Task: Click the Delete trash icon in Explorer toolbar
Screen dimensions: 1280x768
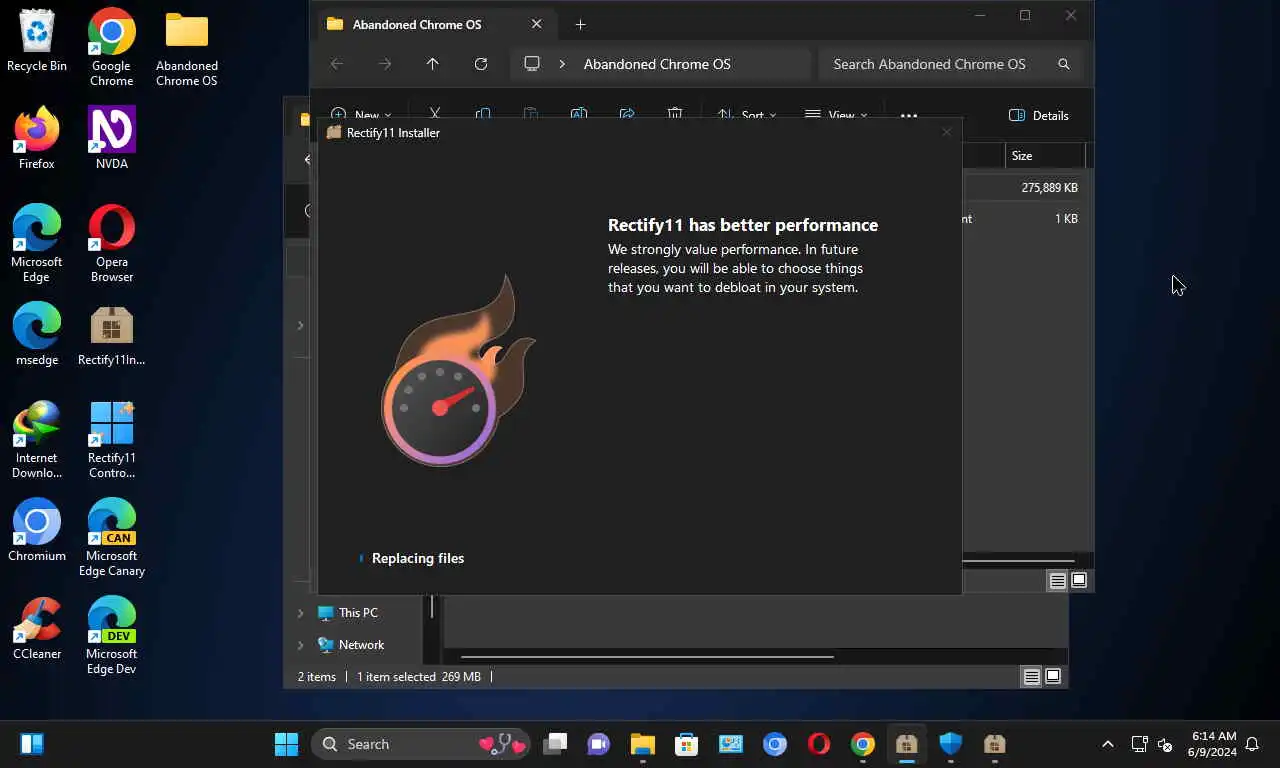Action: [675, 114]
